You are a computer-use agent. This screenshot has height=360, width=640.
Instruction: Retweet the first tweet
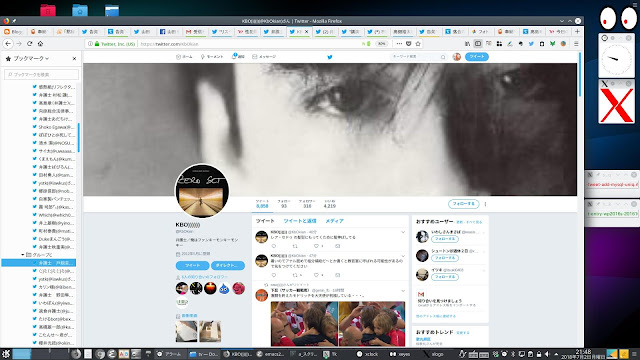(295, 246)
